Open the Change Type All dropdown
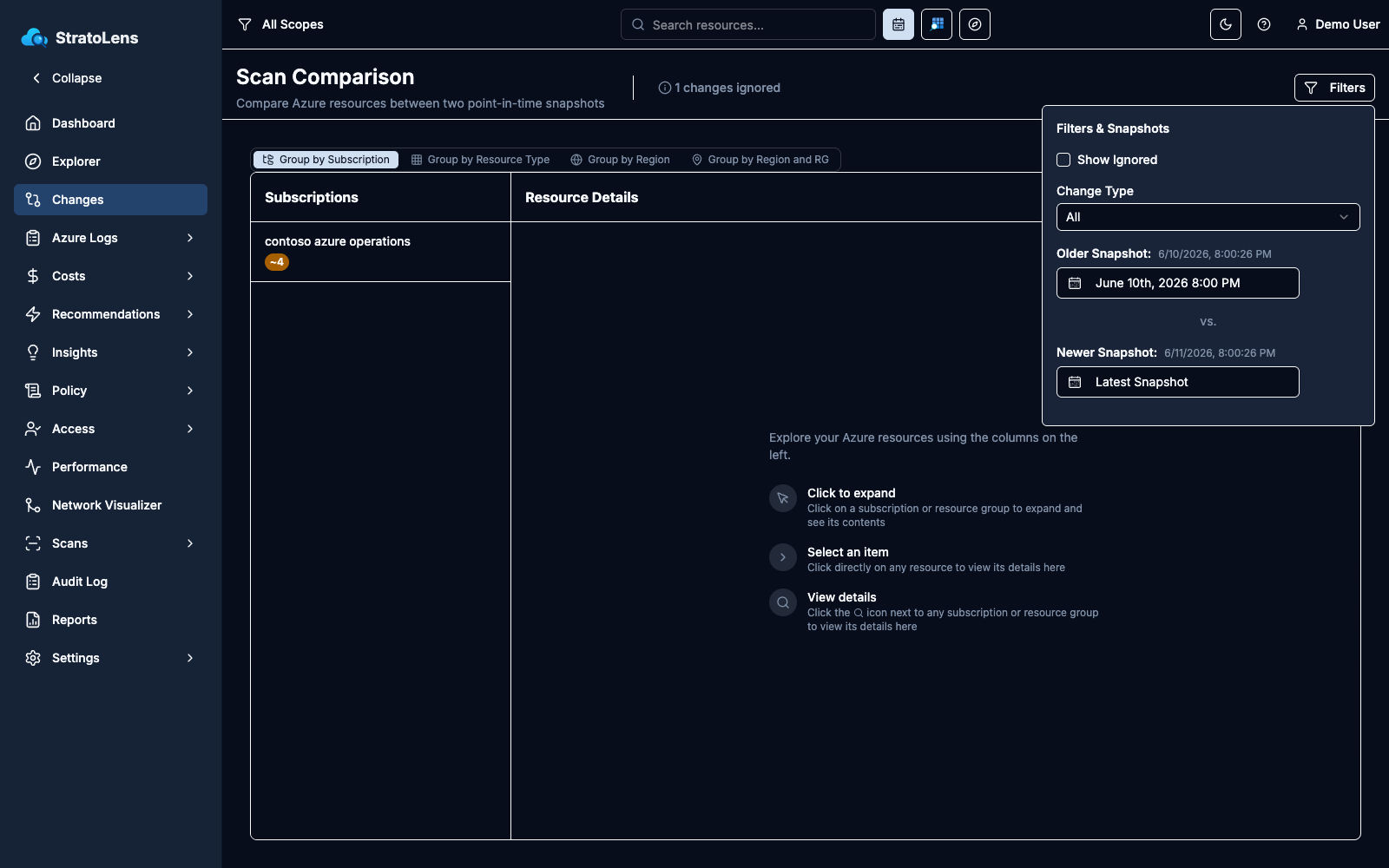Screen dimensions: 1389x868 (x=1208, y=217)
